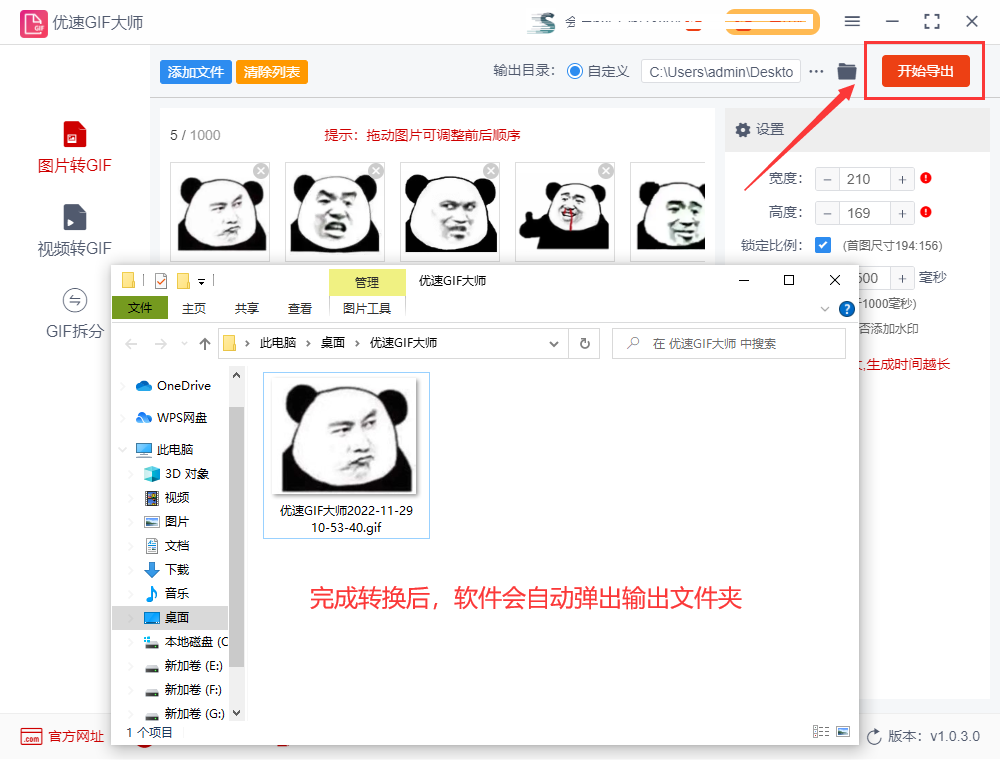Open the 文件 menu in Explorer
Image resolution: width=1000 pixels, height=760 pixels.
point(140,308)
